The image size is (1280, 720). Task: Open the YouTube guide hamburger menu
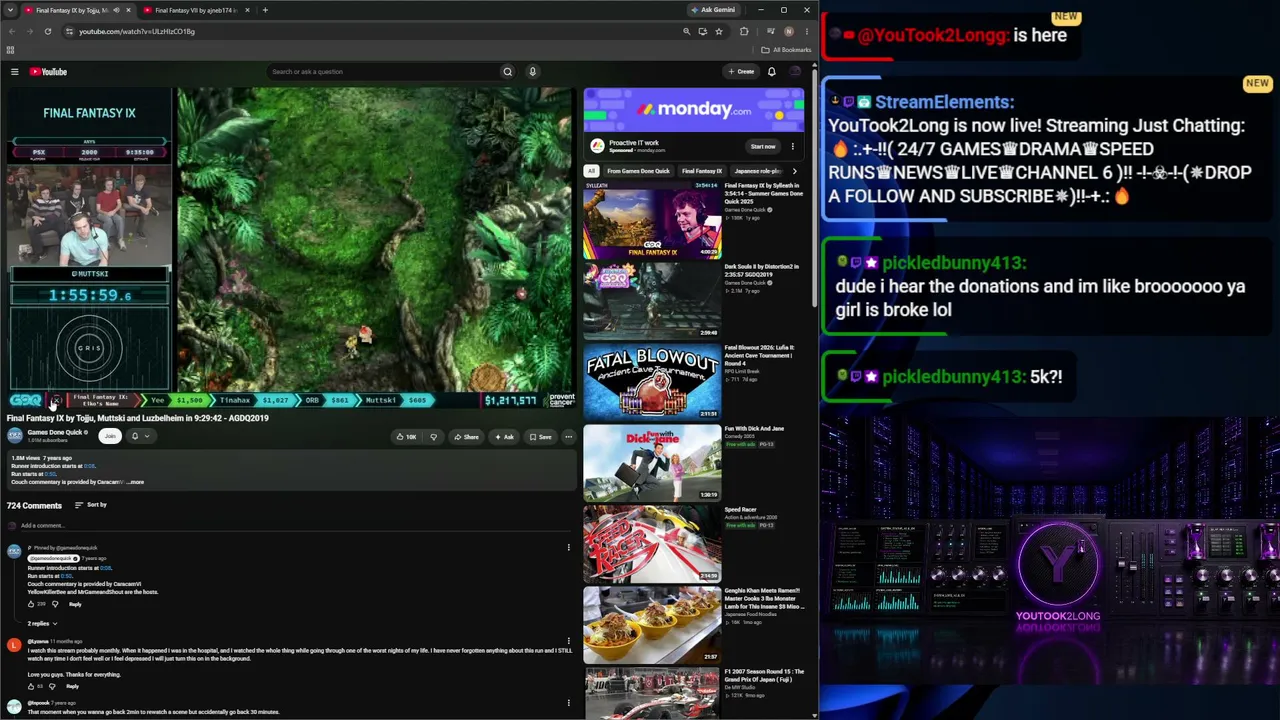14,72
